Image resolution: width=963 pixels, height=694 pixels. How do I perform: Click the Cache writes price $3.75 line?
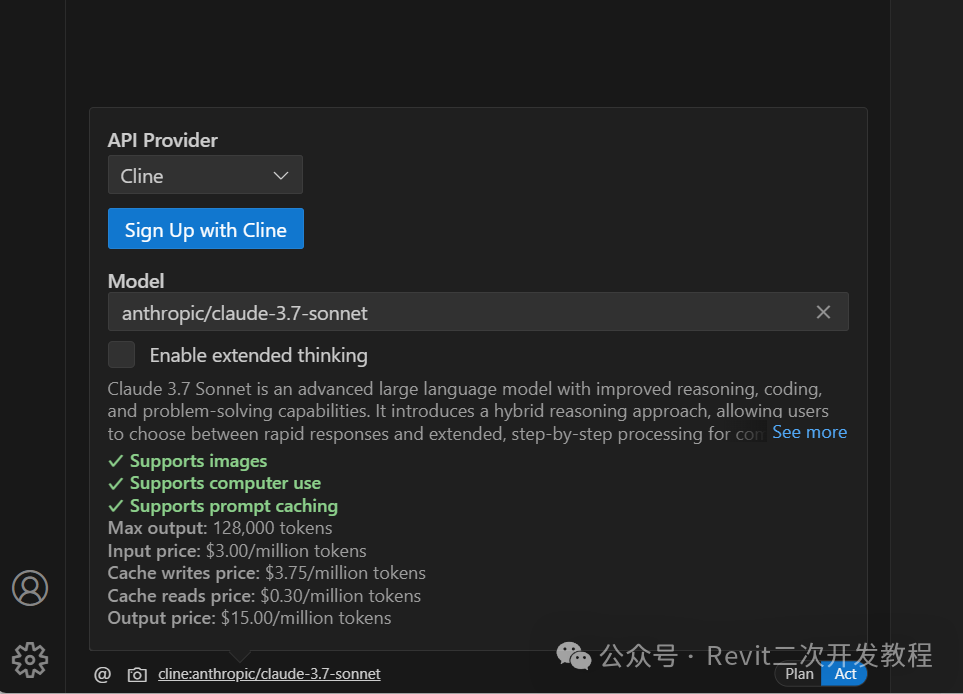point(267,573)
